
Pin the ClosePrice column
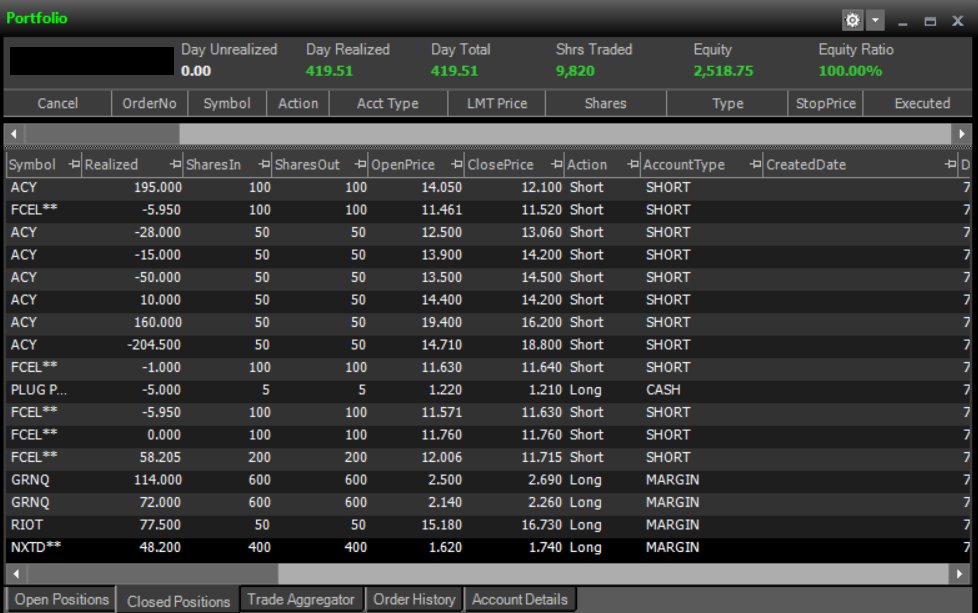pos(557,165)
